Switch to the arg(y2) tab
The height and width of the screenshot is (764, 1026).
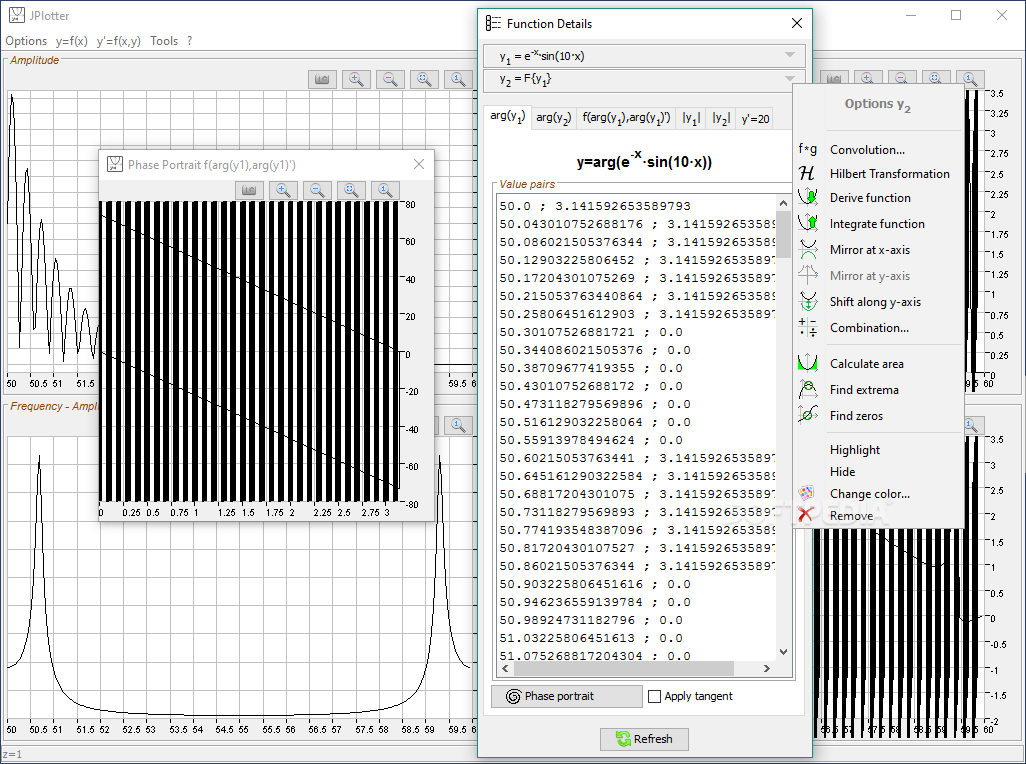tap(554, 118)
